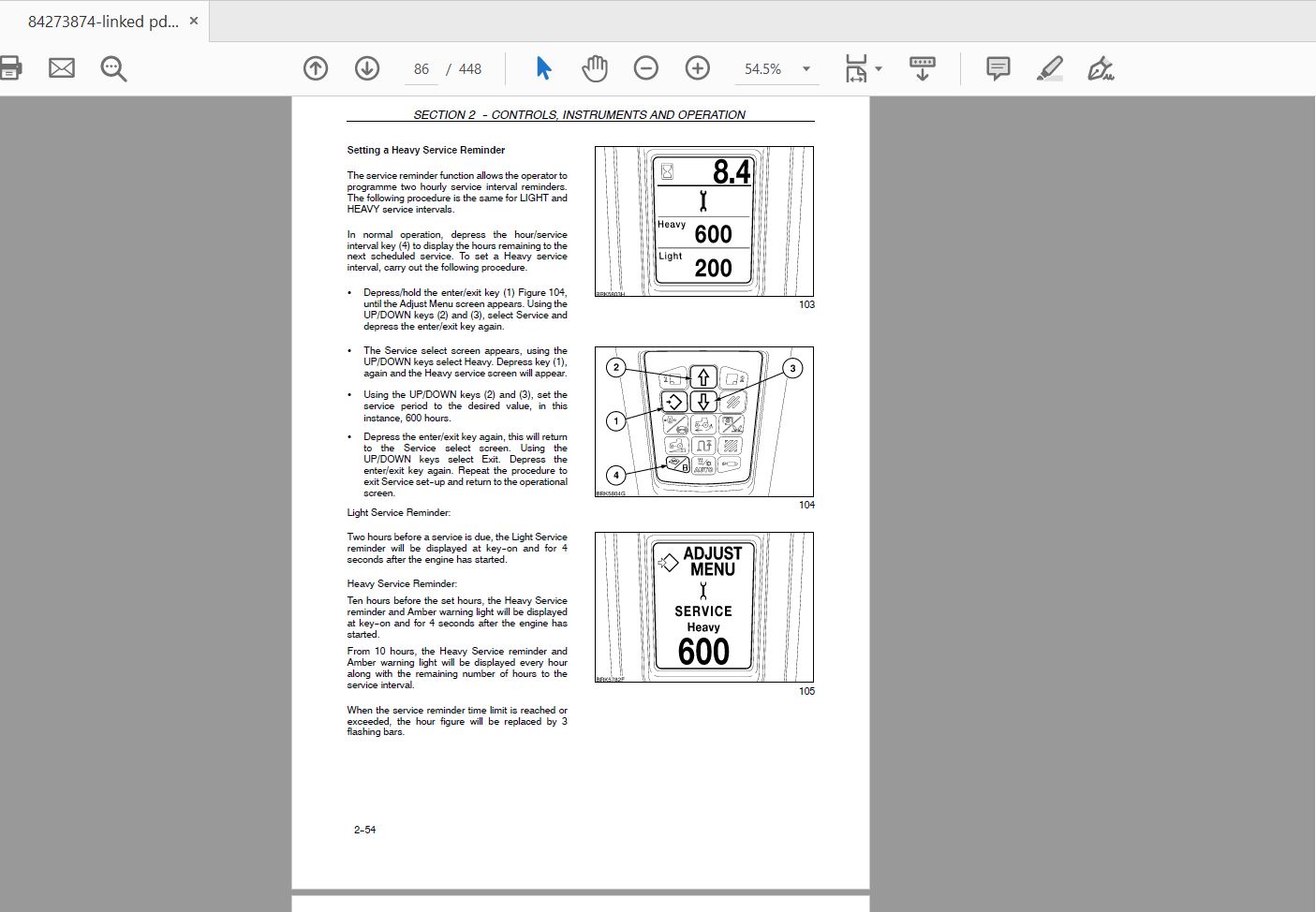
Task: Select the arrow selection tool
Action: pyautogui.click(x=543, y=68)
